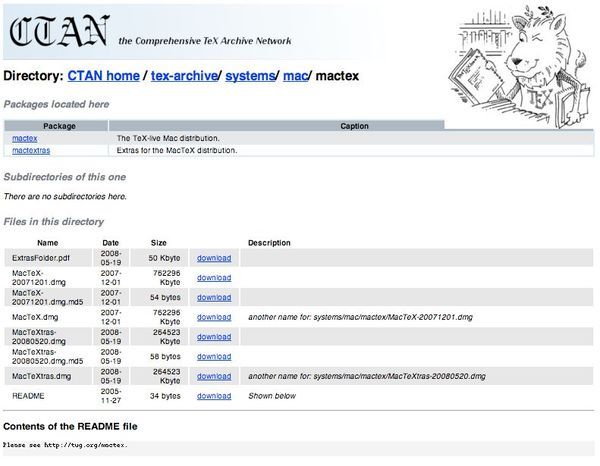The image size is (600, 466).
Task: Download the MacTeX.dmg file
Action: click(214, 317)
